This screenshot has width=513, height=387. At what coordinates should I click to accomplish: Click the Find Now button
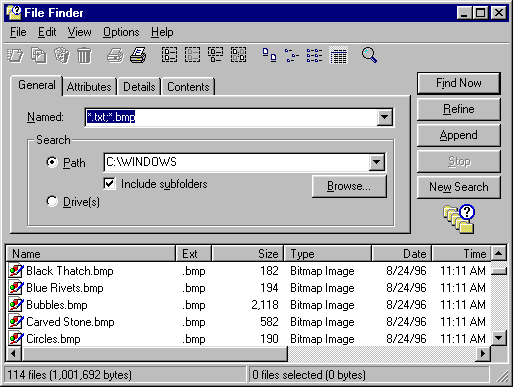(459, 83)
